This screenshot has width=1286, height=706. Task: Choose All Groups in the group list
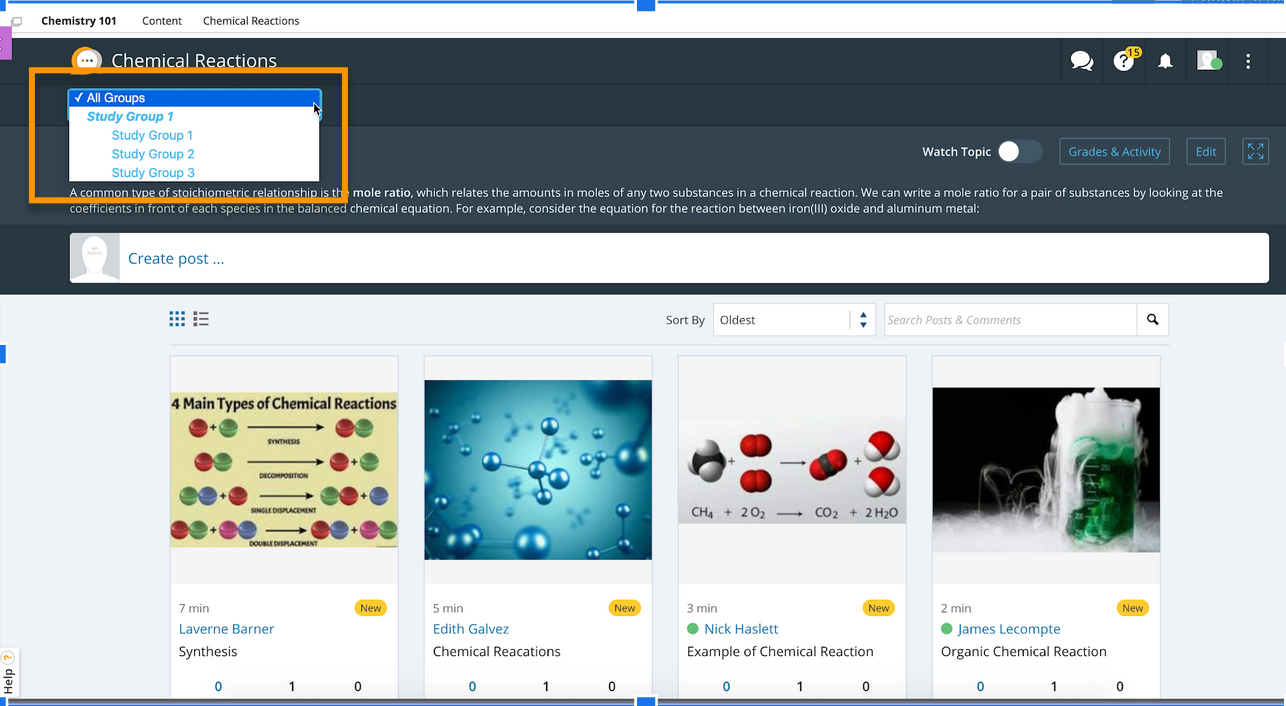click(x=116, y=98)
